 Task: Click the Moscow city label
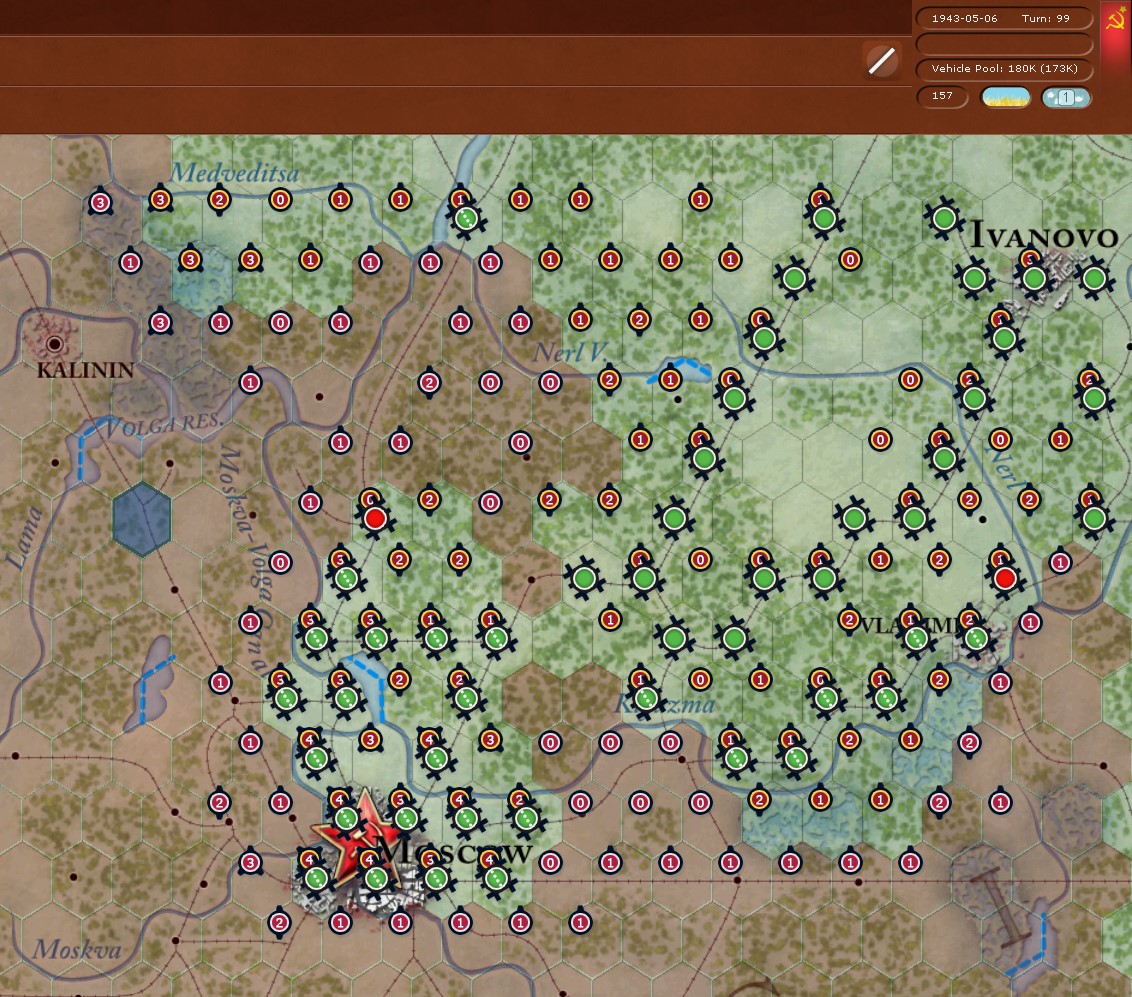tap(455, 852)
